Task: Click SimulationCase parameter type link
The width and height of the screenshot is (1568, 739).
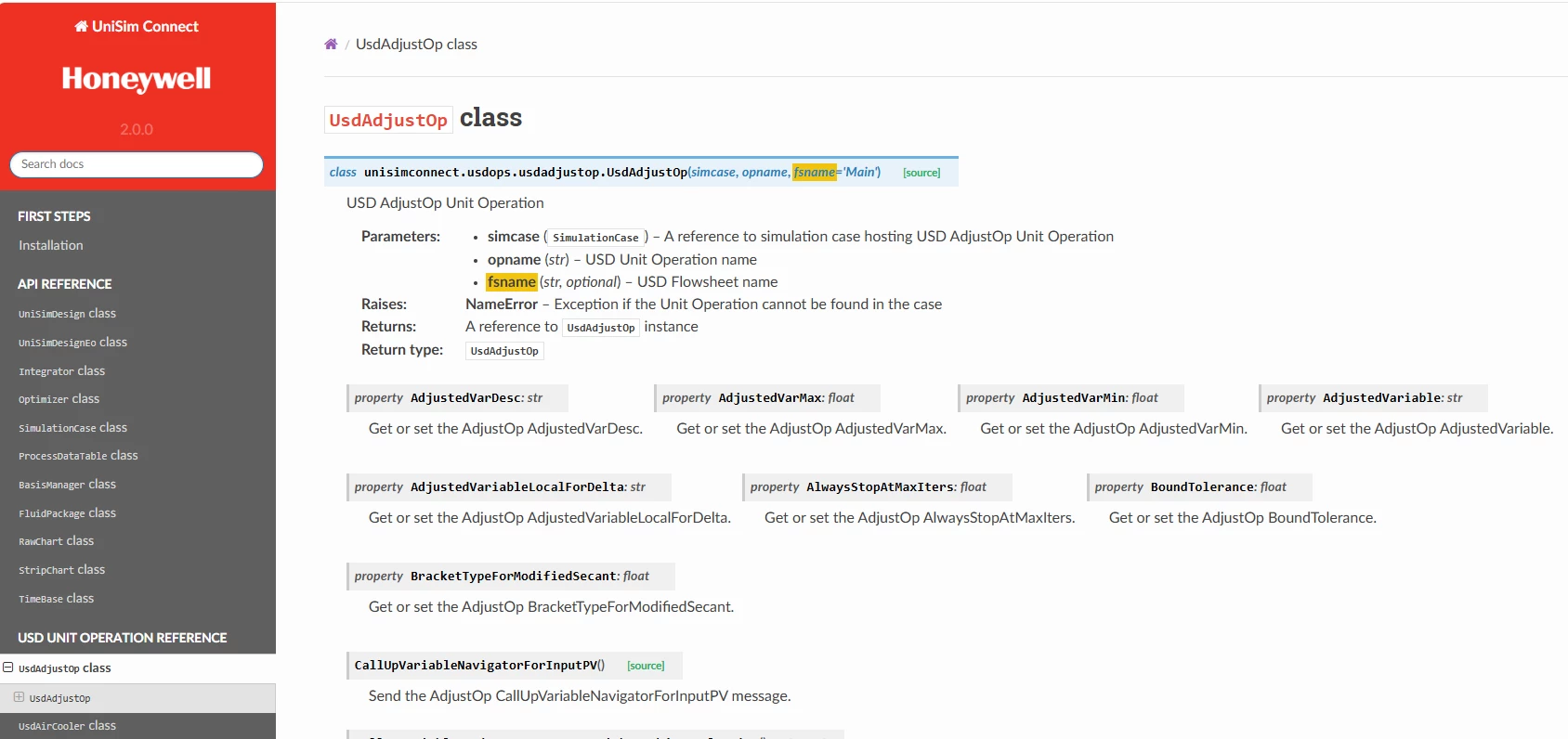Action: point(595,238)
